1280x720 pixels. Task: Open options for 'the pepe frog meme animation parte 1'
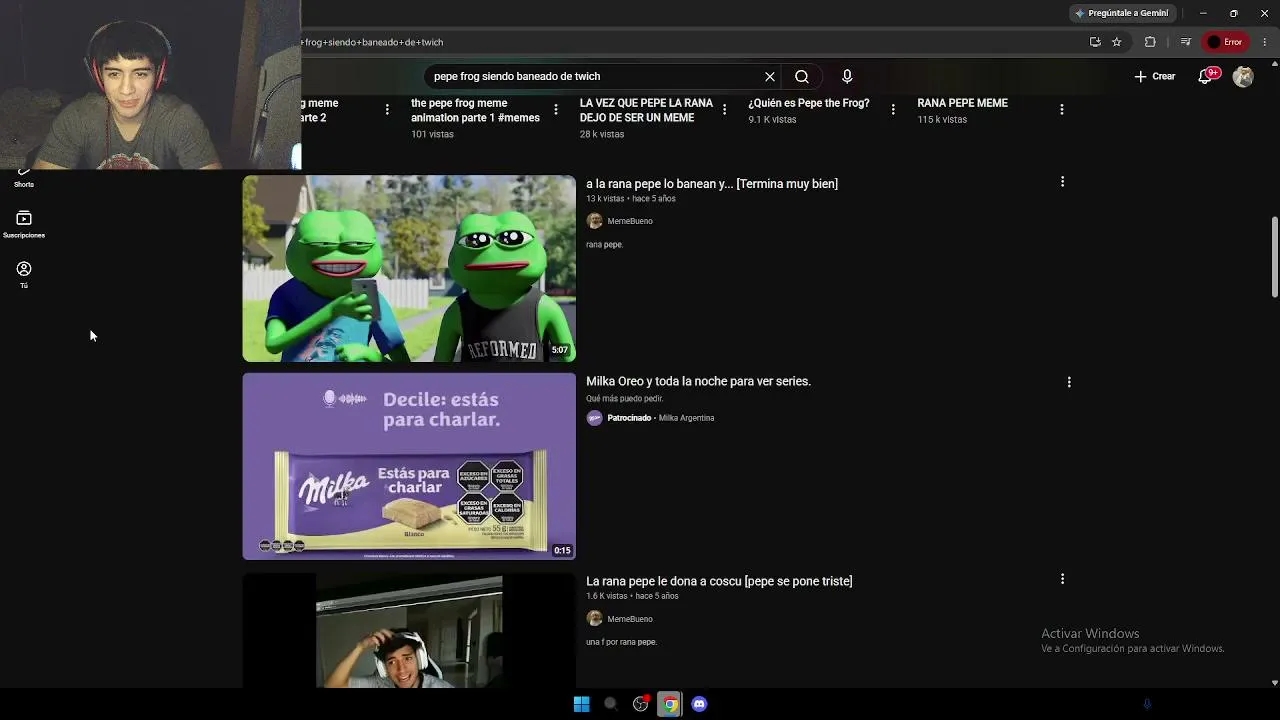(556, 109)
